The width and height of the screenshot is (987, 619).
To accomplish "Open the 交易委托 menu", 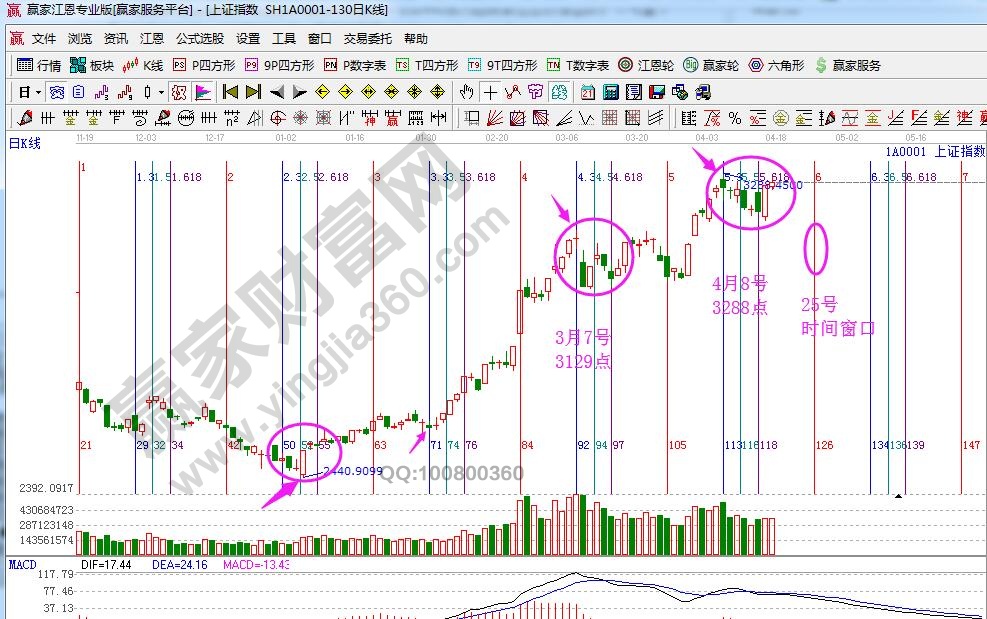I will click(x=368, y=39).
